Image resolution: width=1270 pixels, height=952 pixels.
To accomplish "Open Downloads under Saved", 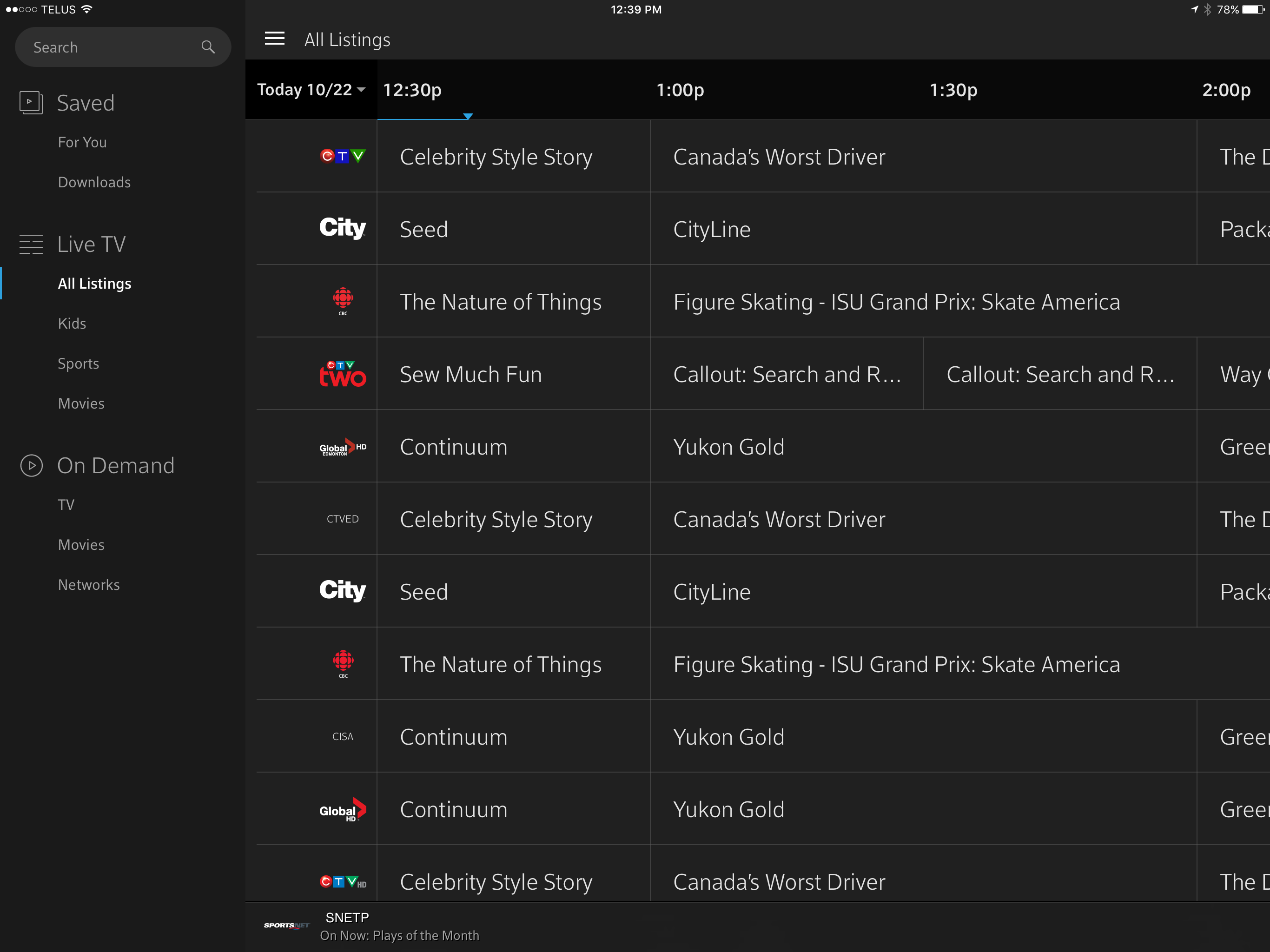I will point(94,182).
